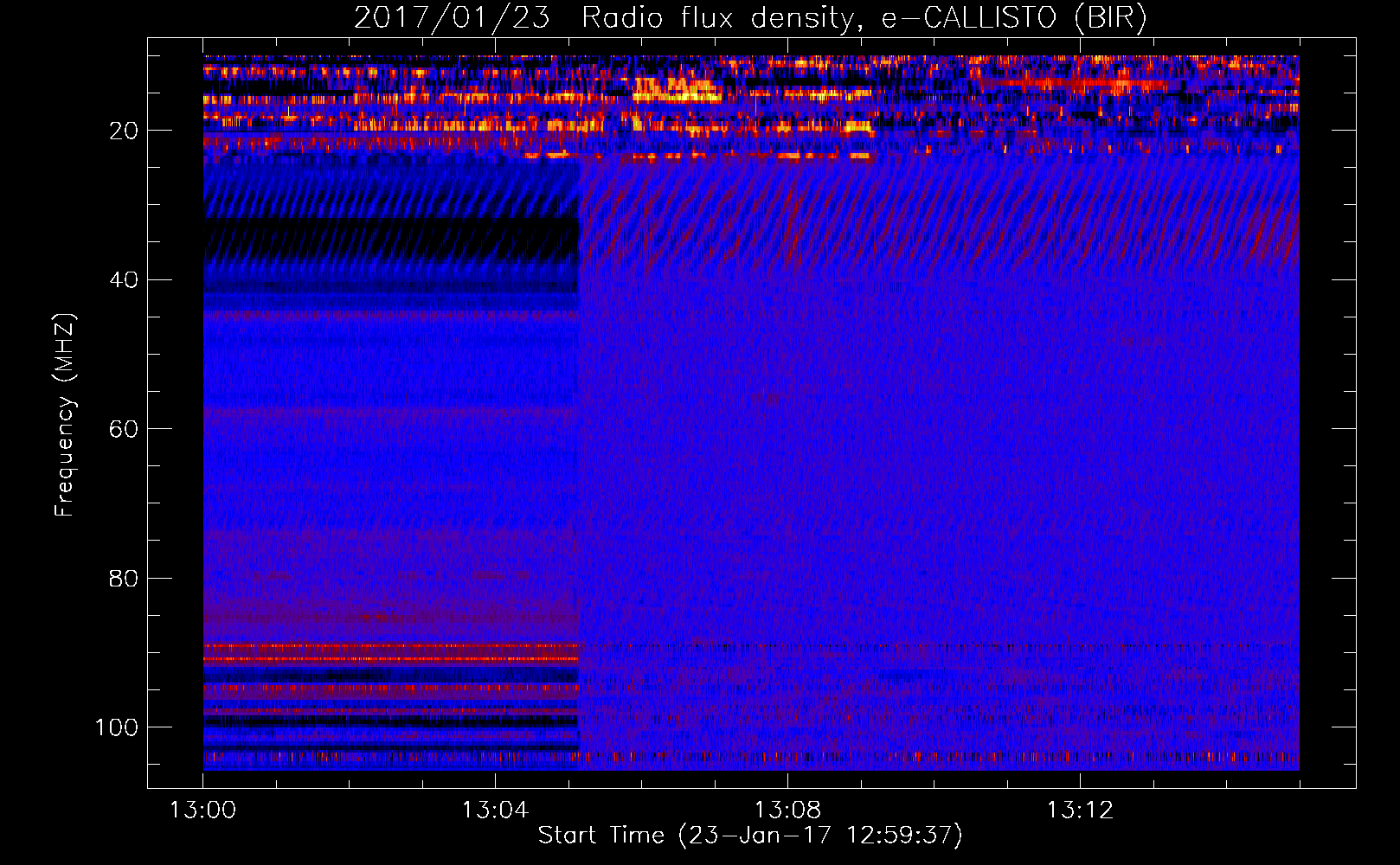Click time tick label 13:08
The image size is (1400, 865).
pos(787,811)
